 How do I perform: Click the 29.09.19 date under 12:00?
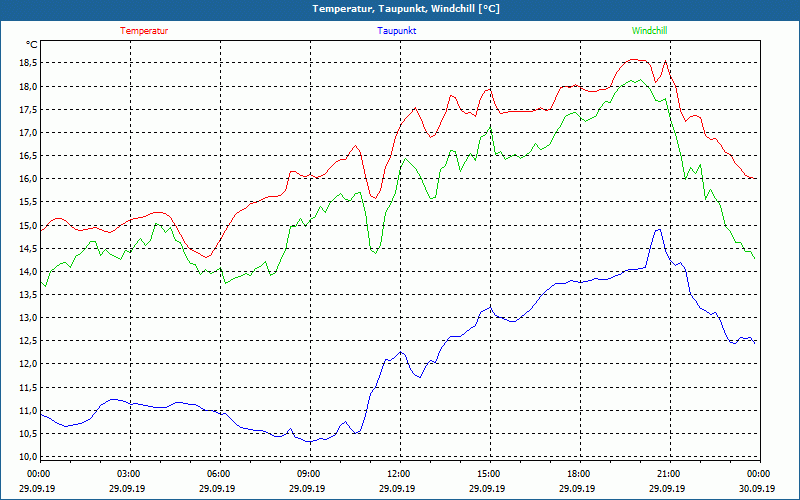coord(397,488)
